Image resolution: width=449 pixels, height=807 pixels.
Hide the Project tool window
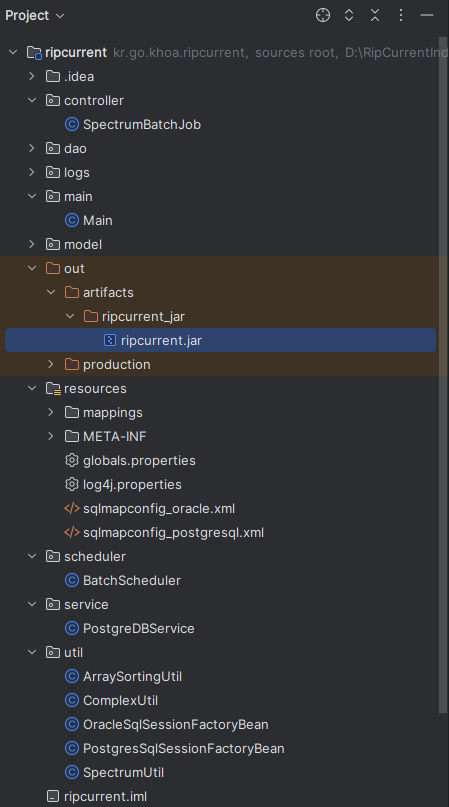click(427, 15)
